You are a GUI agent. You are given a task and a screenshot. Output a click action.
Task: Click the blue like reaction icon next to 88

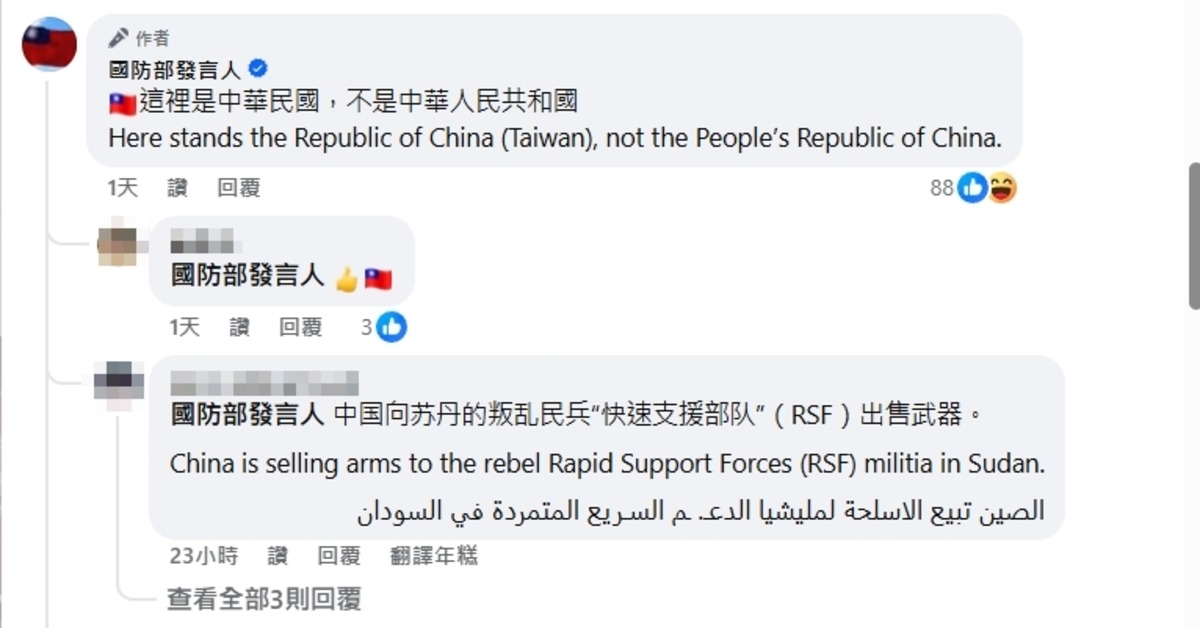click(x=973, y=187)
